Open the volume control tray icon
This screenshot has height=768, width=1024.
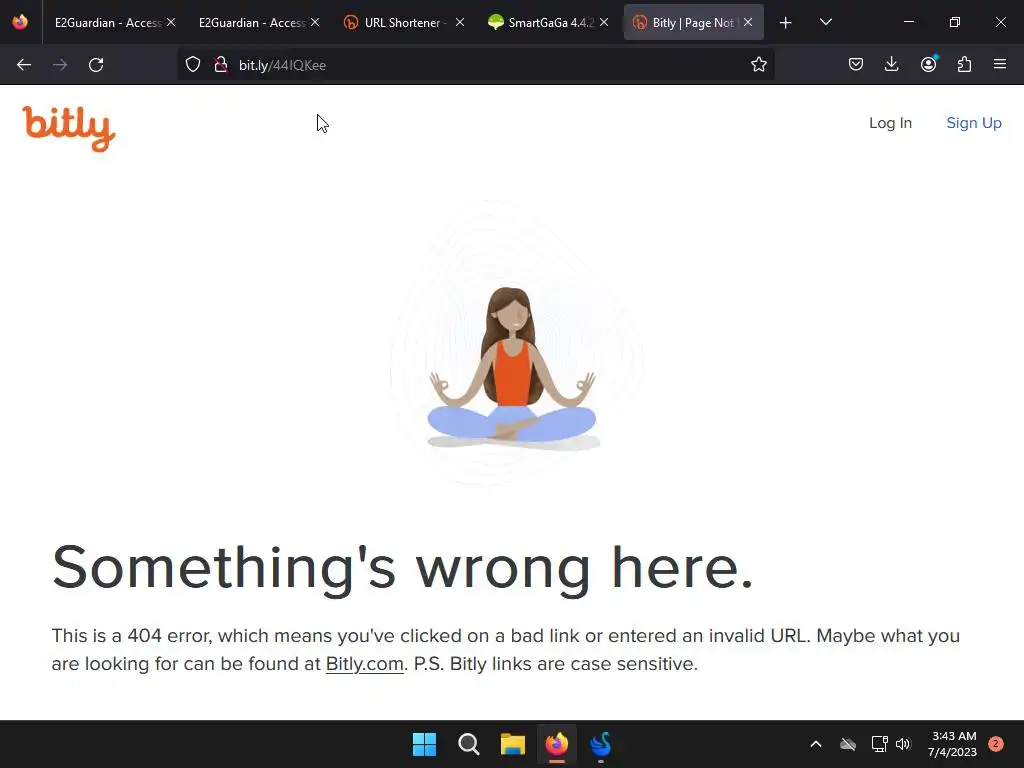(x=903, y=744)
